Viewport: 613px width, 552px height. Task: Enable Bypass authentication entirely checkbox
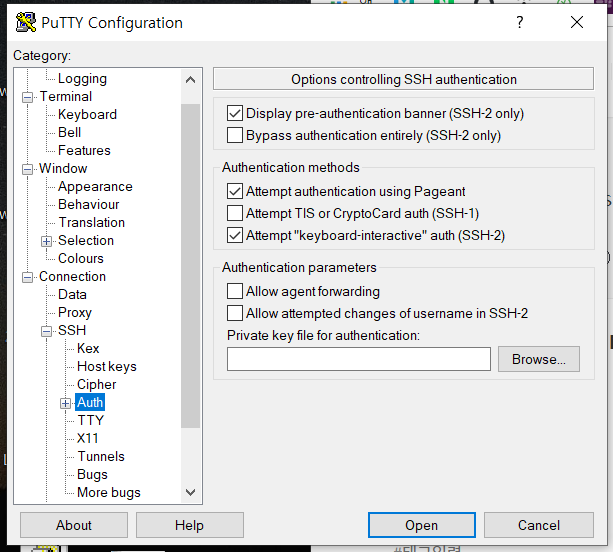click(x=235, y=135)
